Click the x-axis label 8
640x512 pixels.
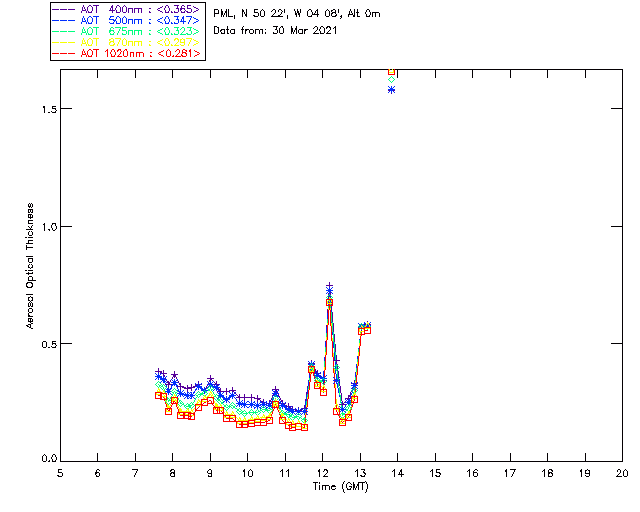click(173, 473)
